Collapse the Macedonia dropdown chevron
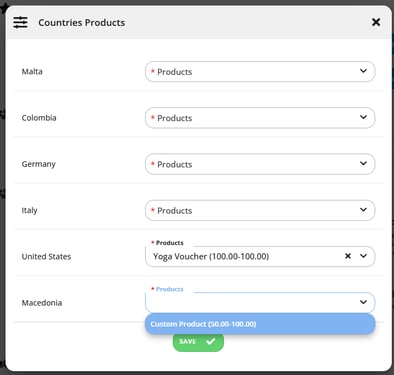This screenshot has height=375, width=394. pos(363,302)
